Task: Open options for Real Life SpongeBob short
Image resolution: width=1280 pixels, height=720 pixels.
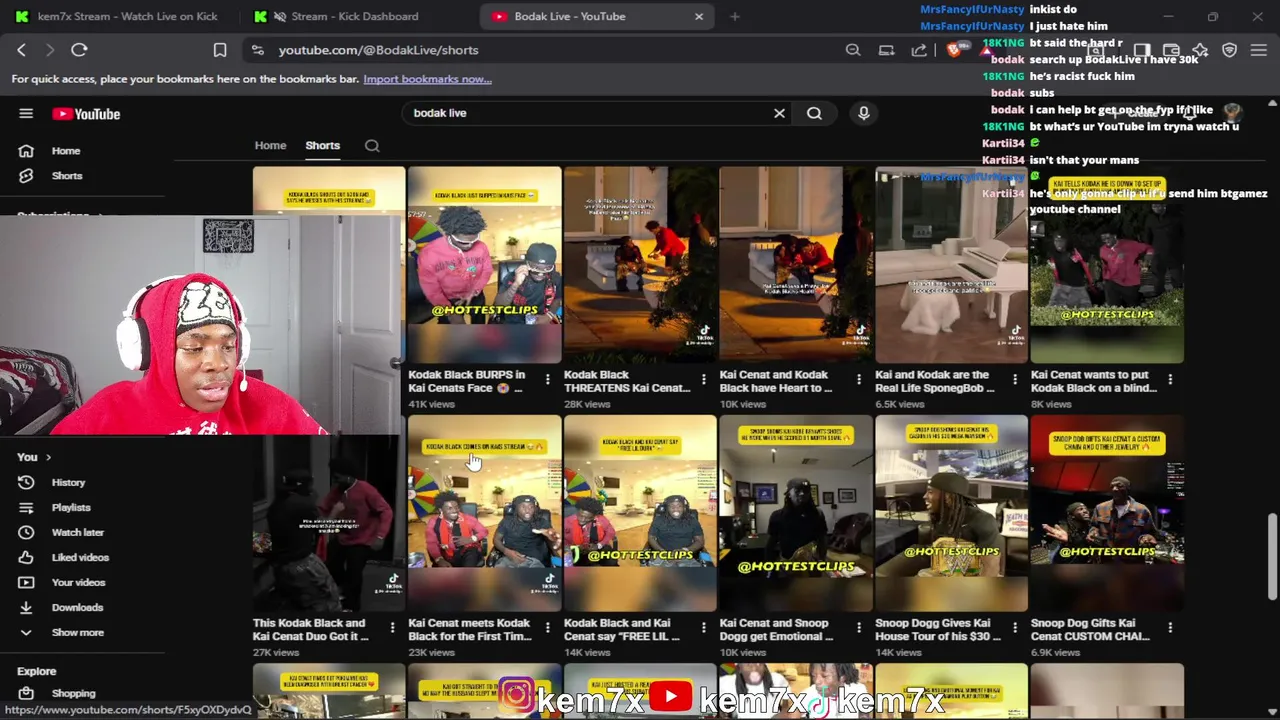Action: 1014,379
